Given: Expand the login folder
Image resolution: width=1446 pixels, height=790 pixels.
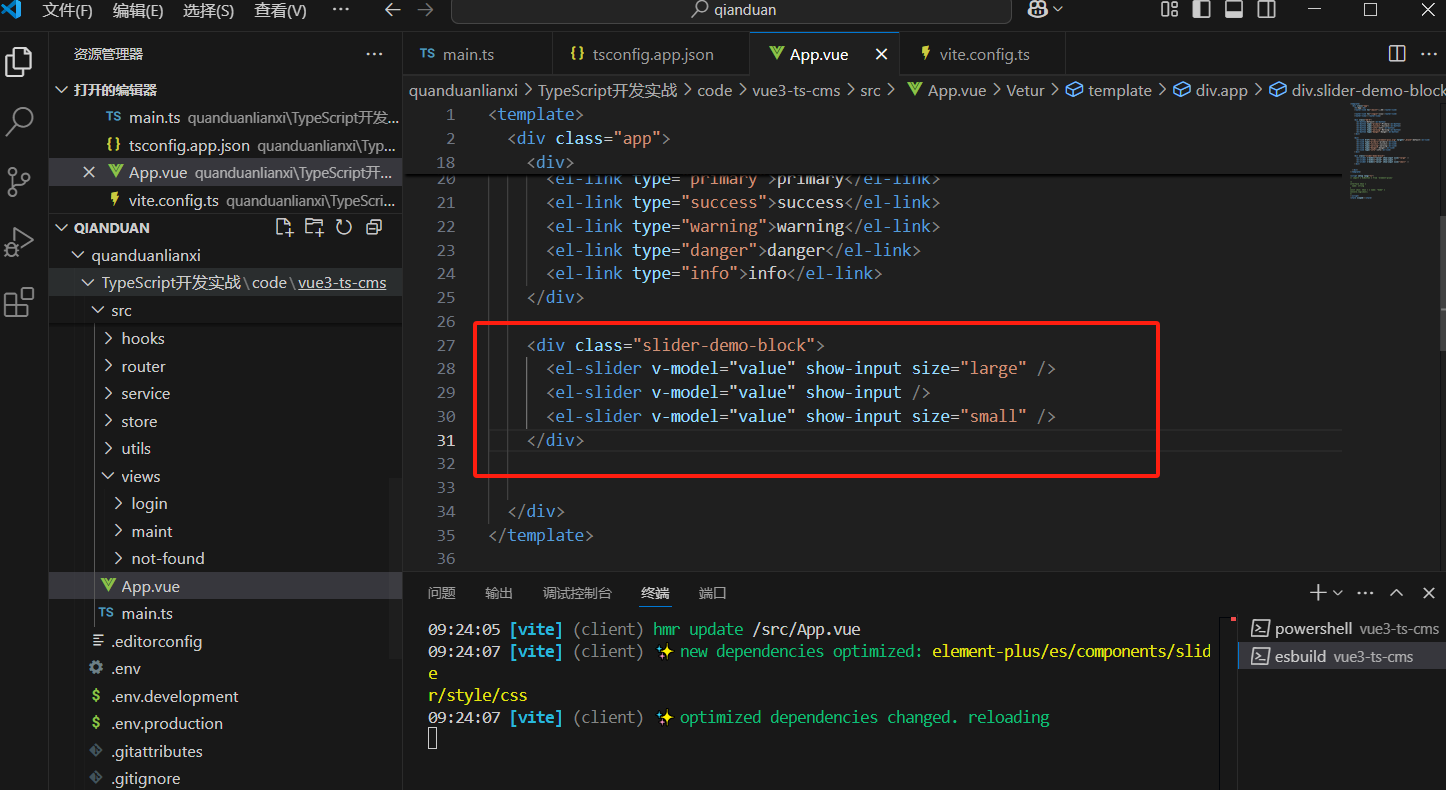Looking at the screenshot, I should pyautogui.click(x=119, y=504).
